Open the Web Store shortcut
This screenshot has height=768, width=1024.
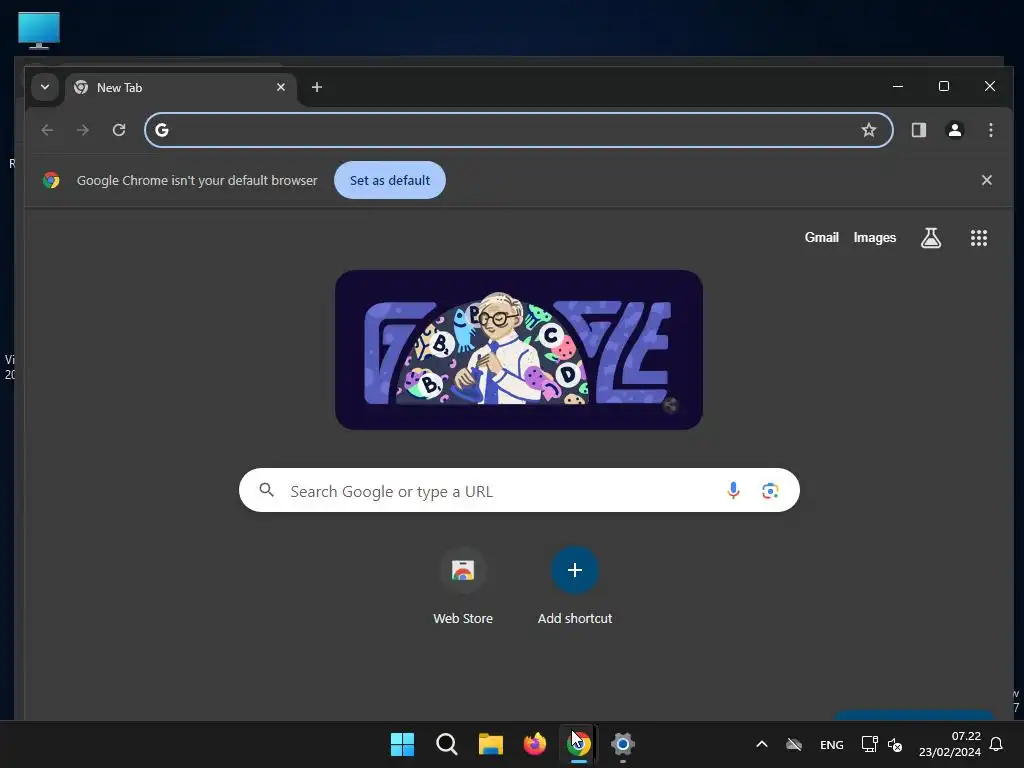(x=463, y=586)
